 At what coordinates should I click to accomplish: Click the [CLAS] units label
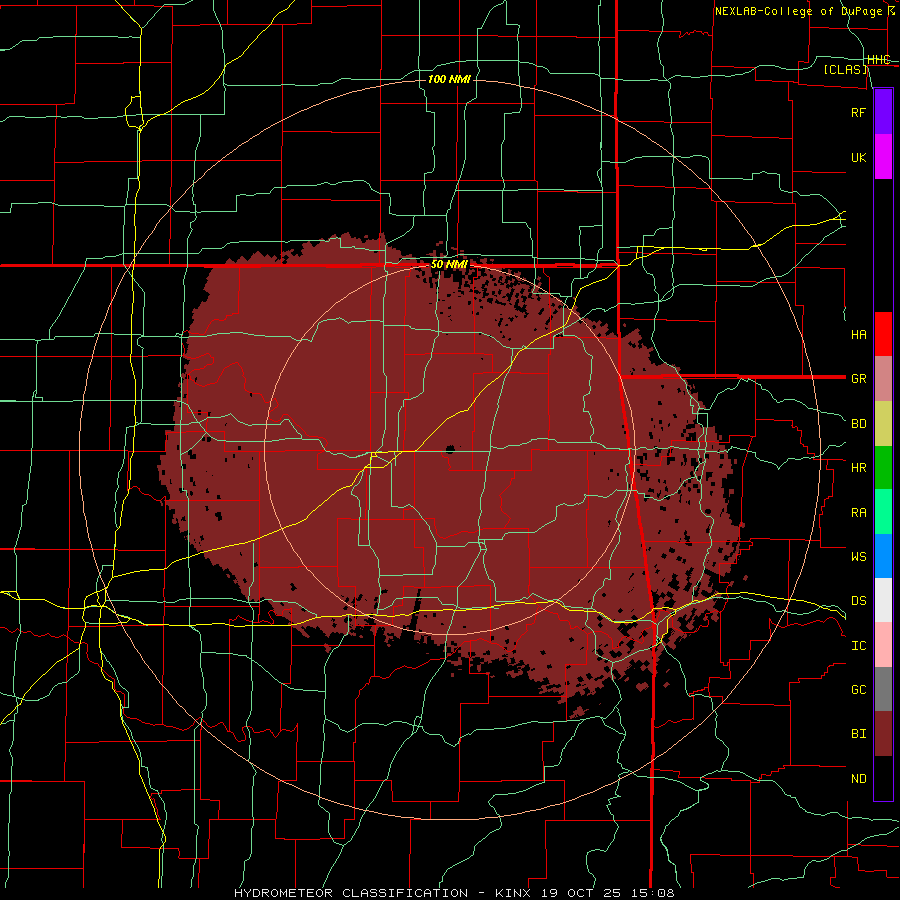click(x=845, y=69)
